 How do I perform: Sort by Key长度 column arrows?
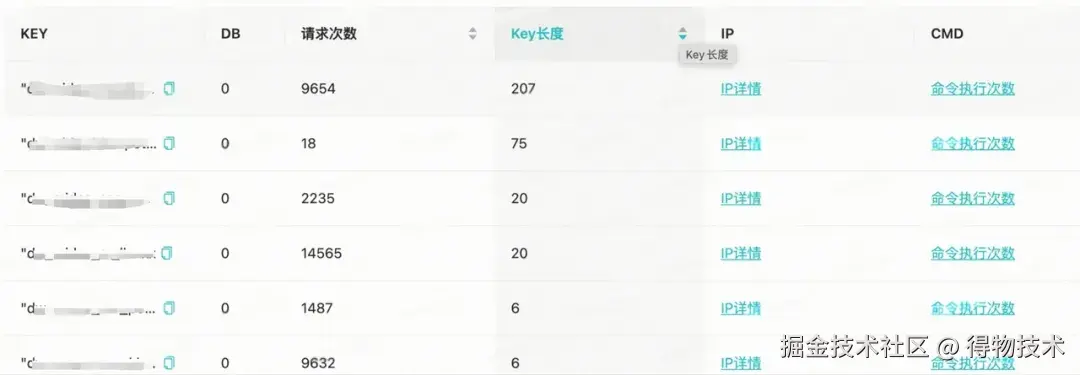pyautogui.click(x=683, y=33)
